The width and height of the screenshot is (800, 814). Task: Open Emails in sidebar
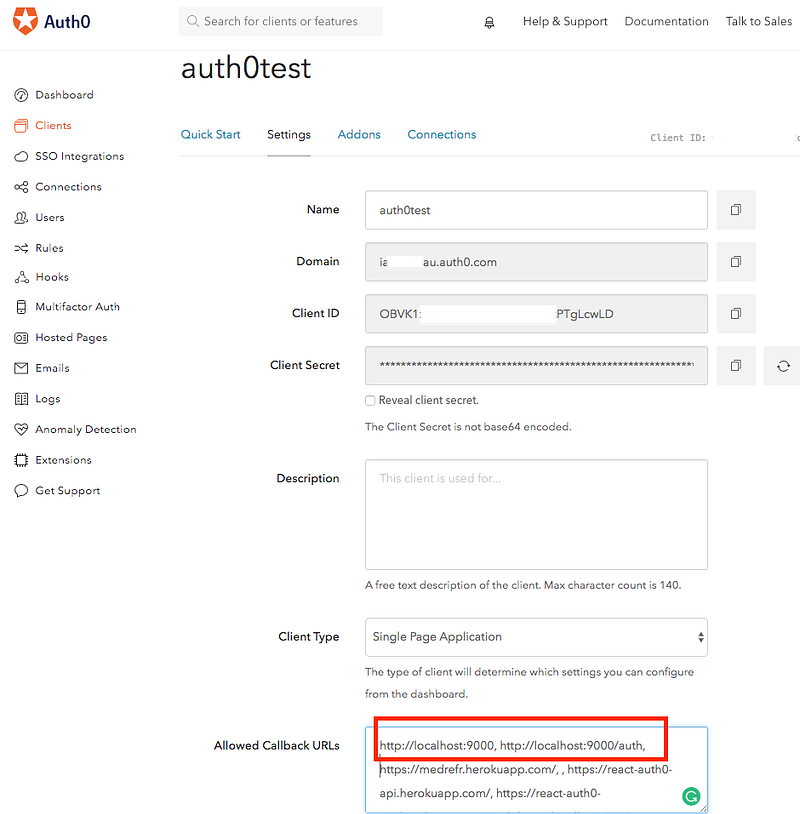[x=52, y=368]
